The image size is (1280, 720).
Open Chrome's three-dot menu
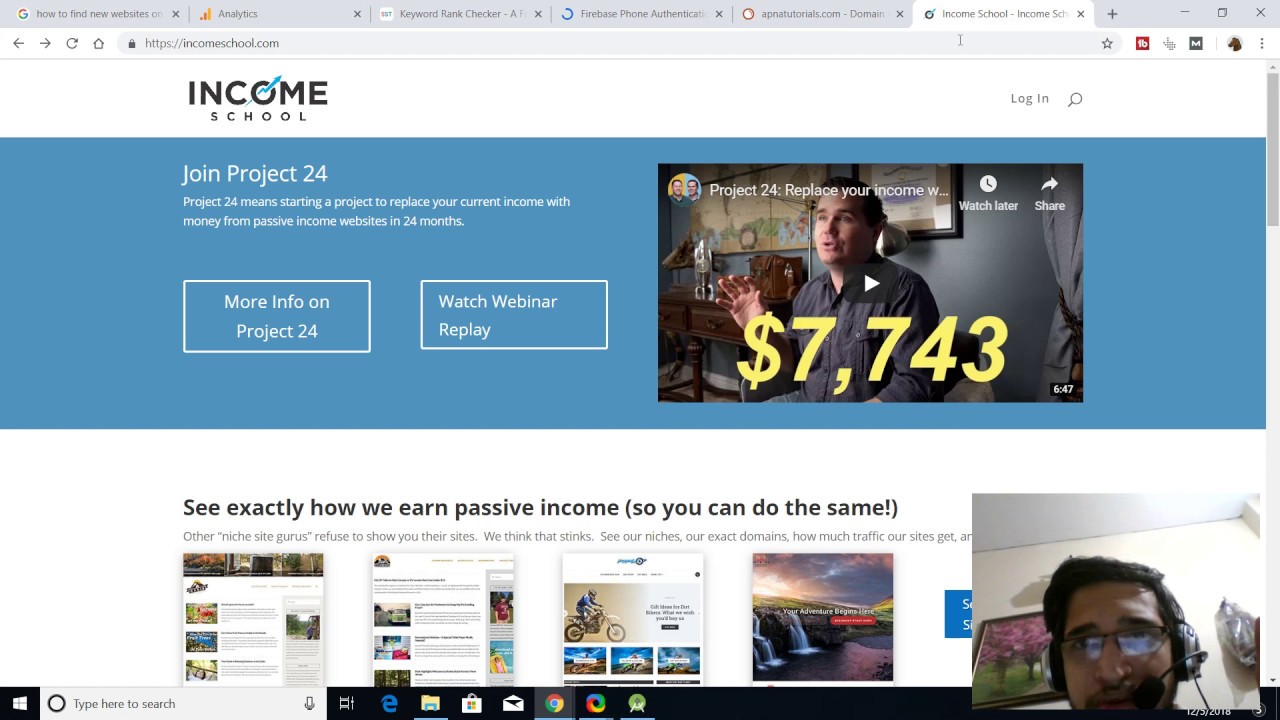click(x=1262, y=43)
